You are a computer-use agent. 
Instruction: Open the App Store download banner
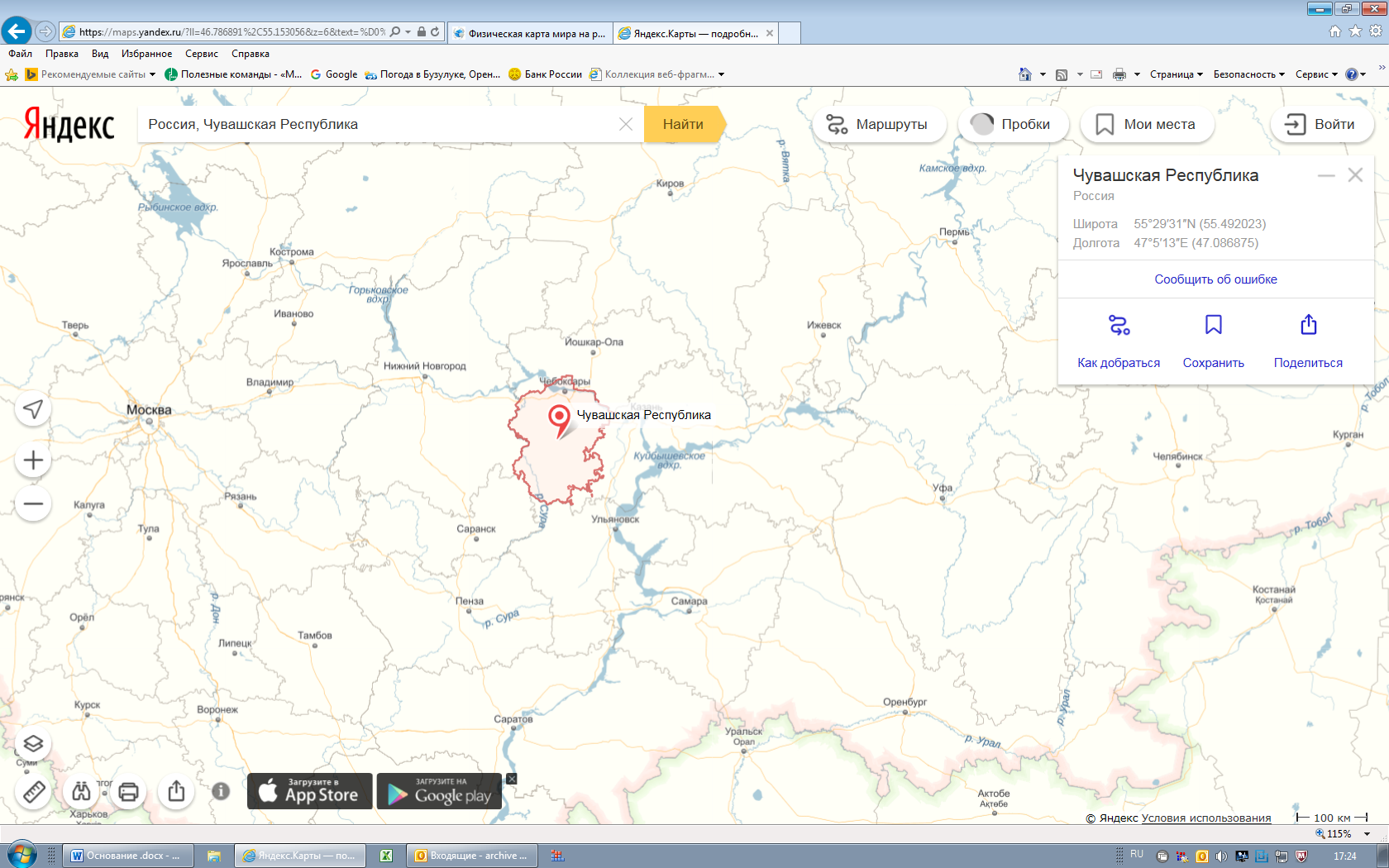310,791
